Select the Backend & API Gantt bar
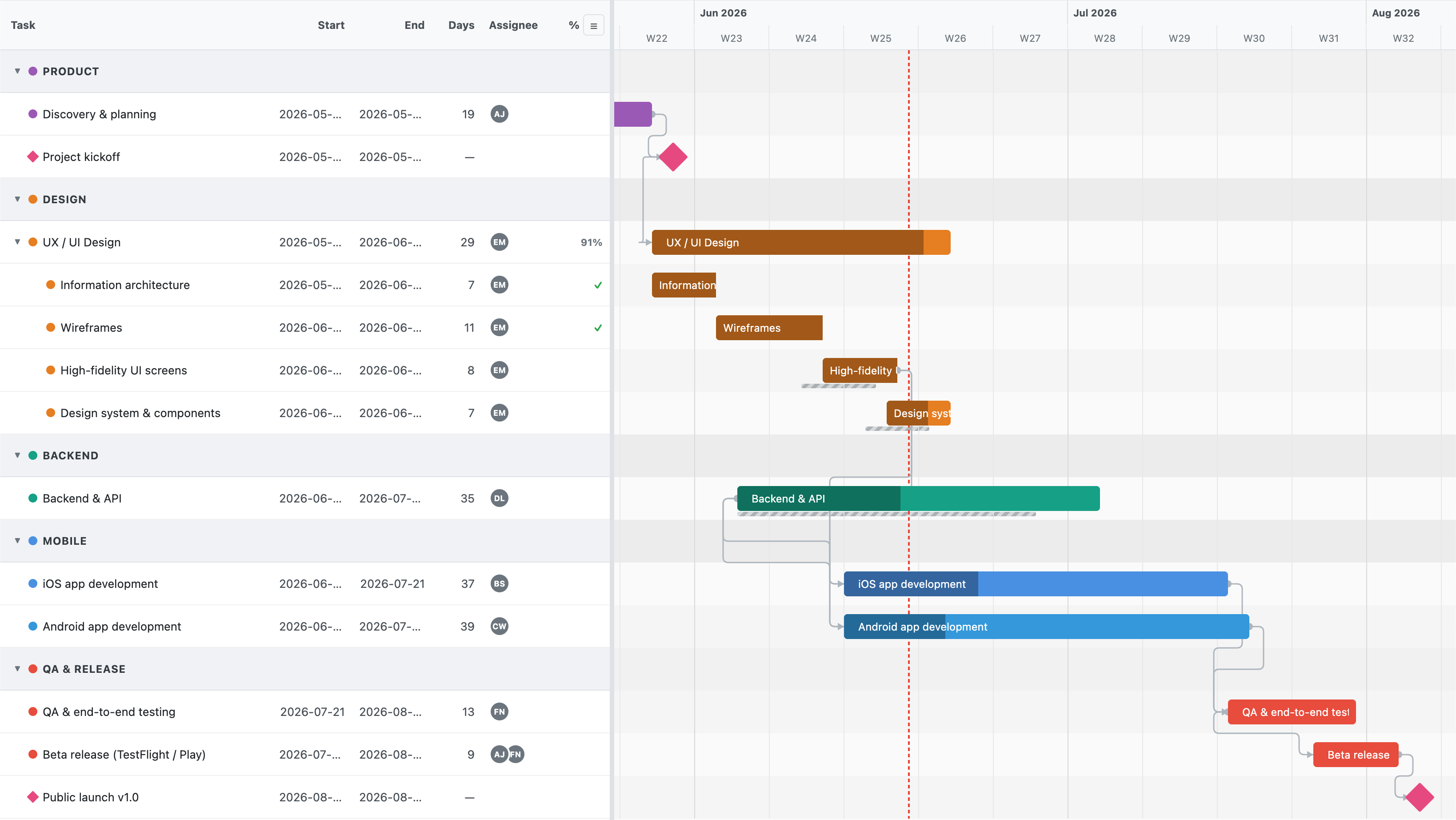Viewport: 1456px width, 820px height. pos(919,498)
